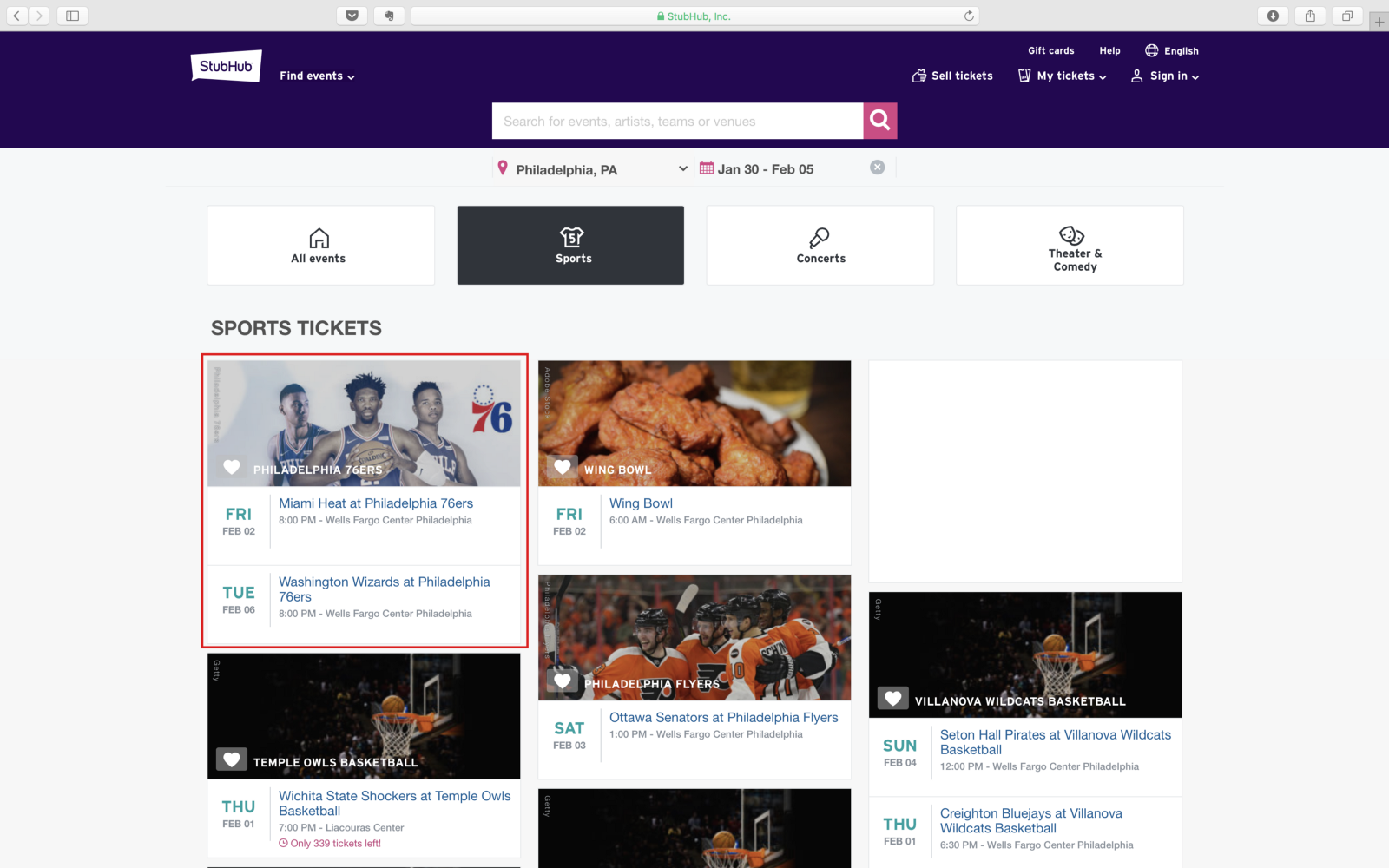Open Safari downloads icon
The image size is (1389, 868).
tap(1273, 16)
